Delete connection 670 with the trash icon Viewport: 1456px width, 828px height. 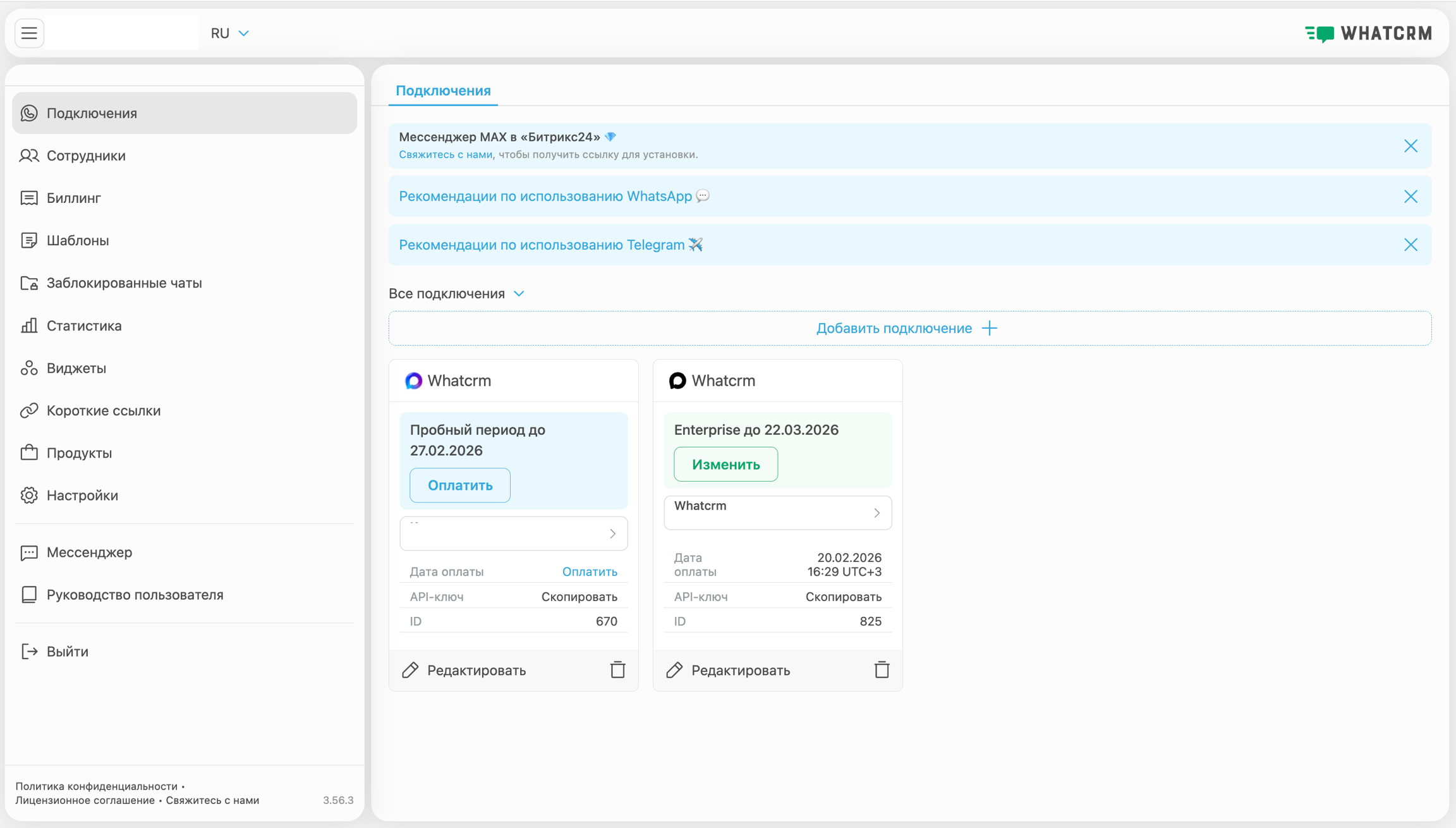coord(617,669)
